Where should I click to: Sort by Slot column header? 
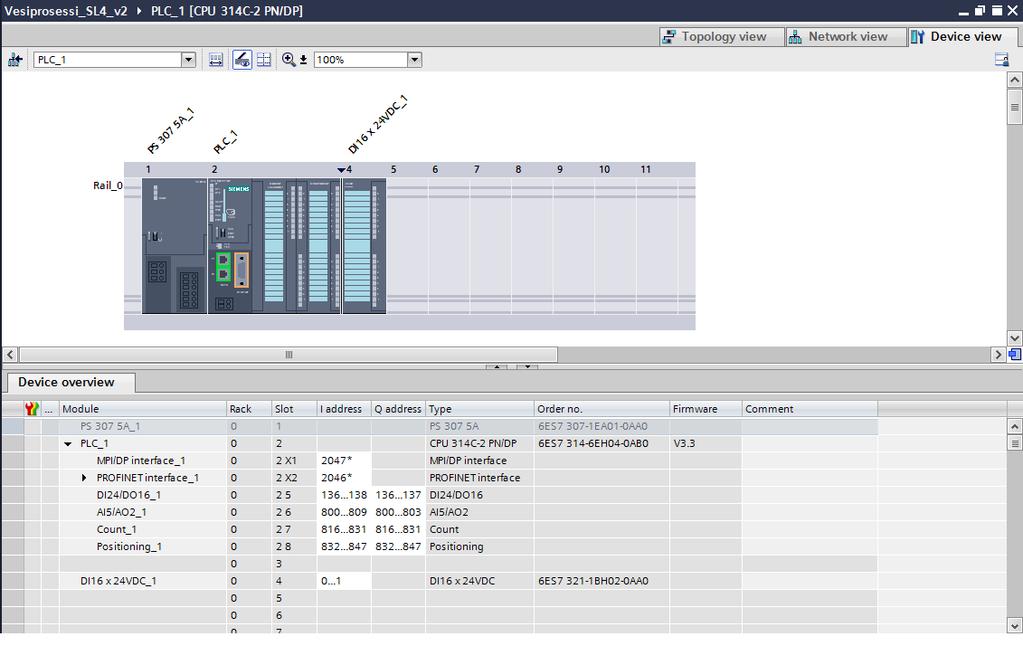(294, 409)
